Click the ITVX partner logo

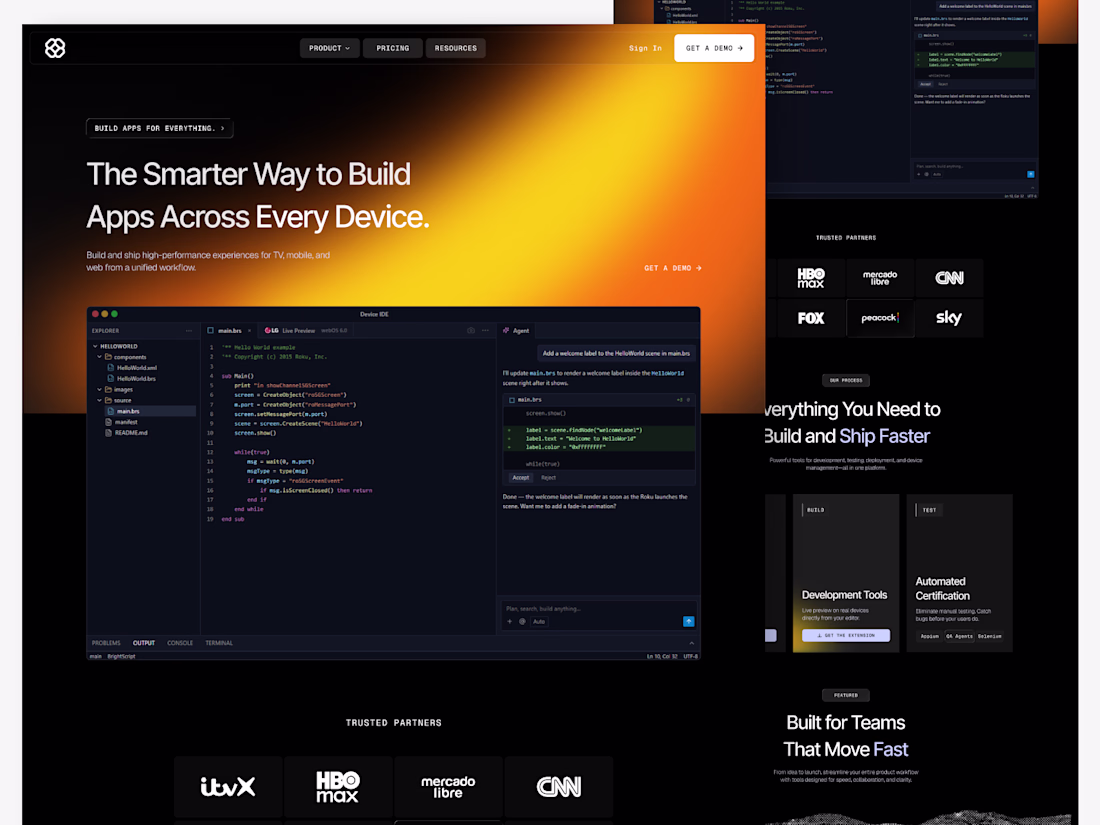tap(228, 786)
